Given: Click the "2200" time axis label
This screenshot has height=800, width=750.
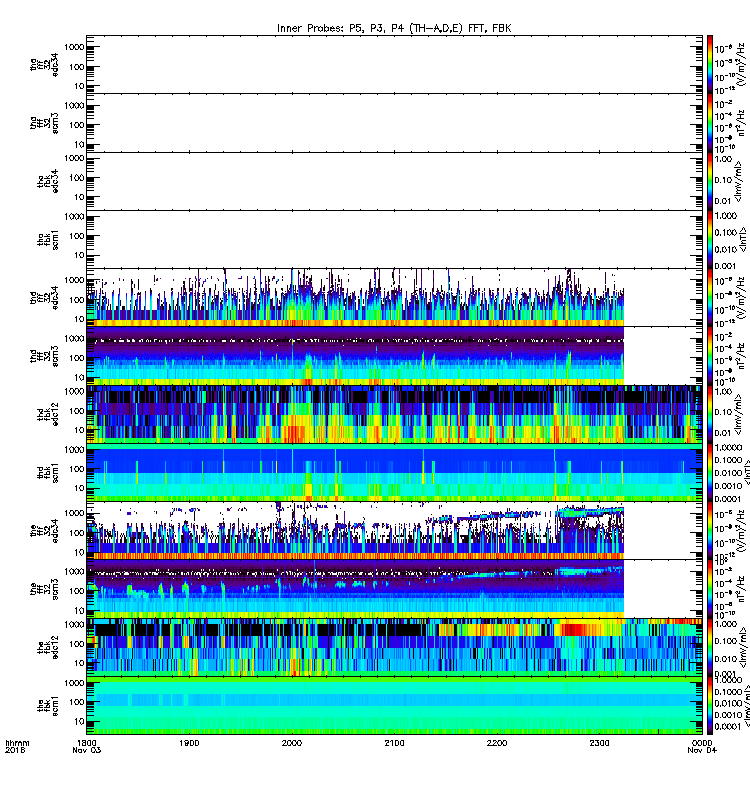Looking at the screenshot, I should coord(497,743).
